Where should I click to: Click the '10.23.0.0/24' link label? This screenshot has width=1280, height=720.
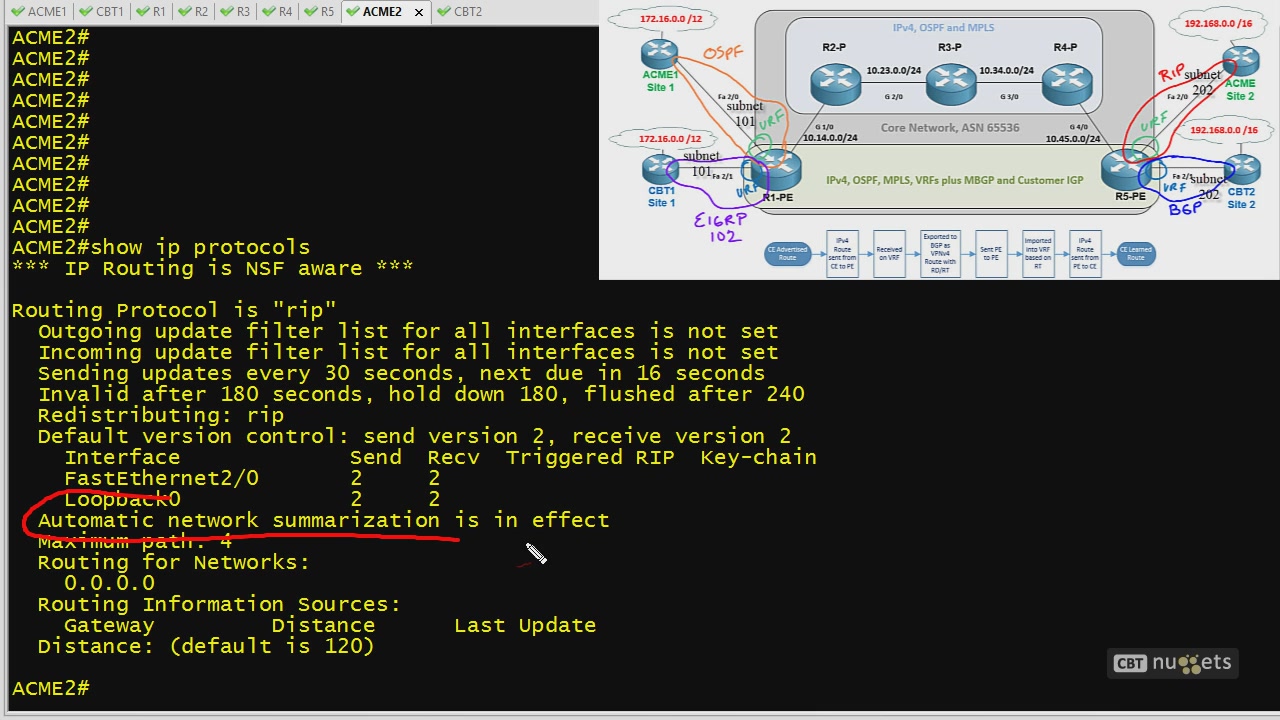[x=894, y=71]
